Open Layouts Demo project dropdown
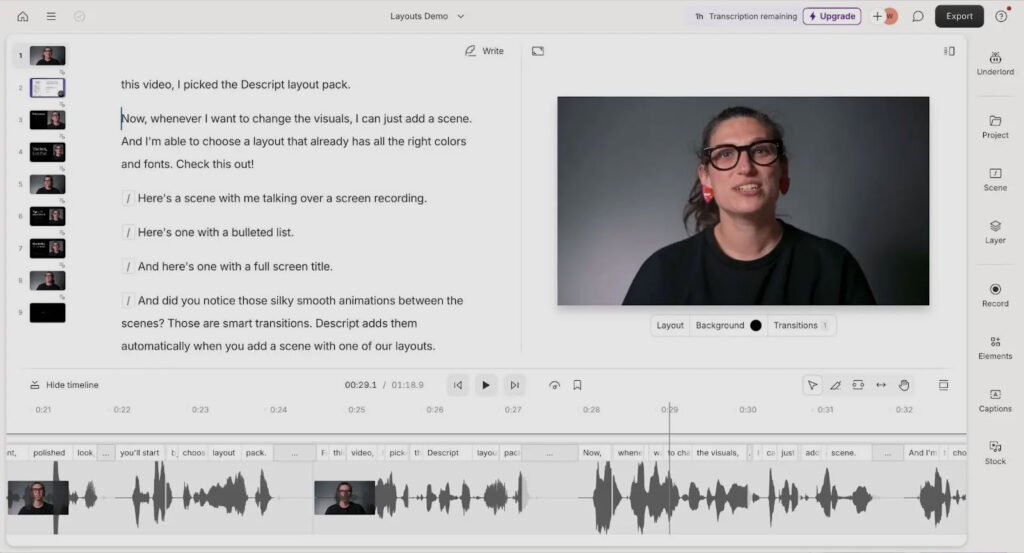This screenshot has height=553, width=1024. (x=427, y=16)
